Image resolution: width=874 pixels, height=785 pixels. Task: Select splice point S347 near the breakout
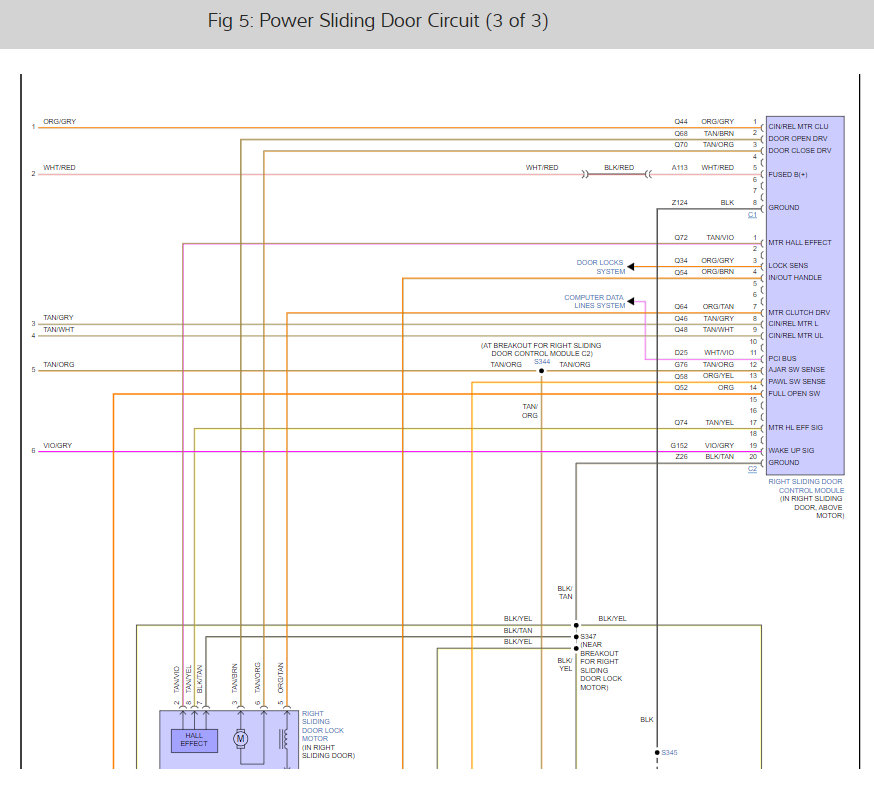575,635
